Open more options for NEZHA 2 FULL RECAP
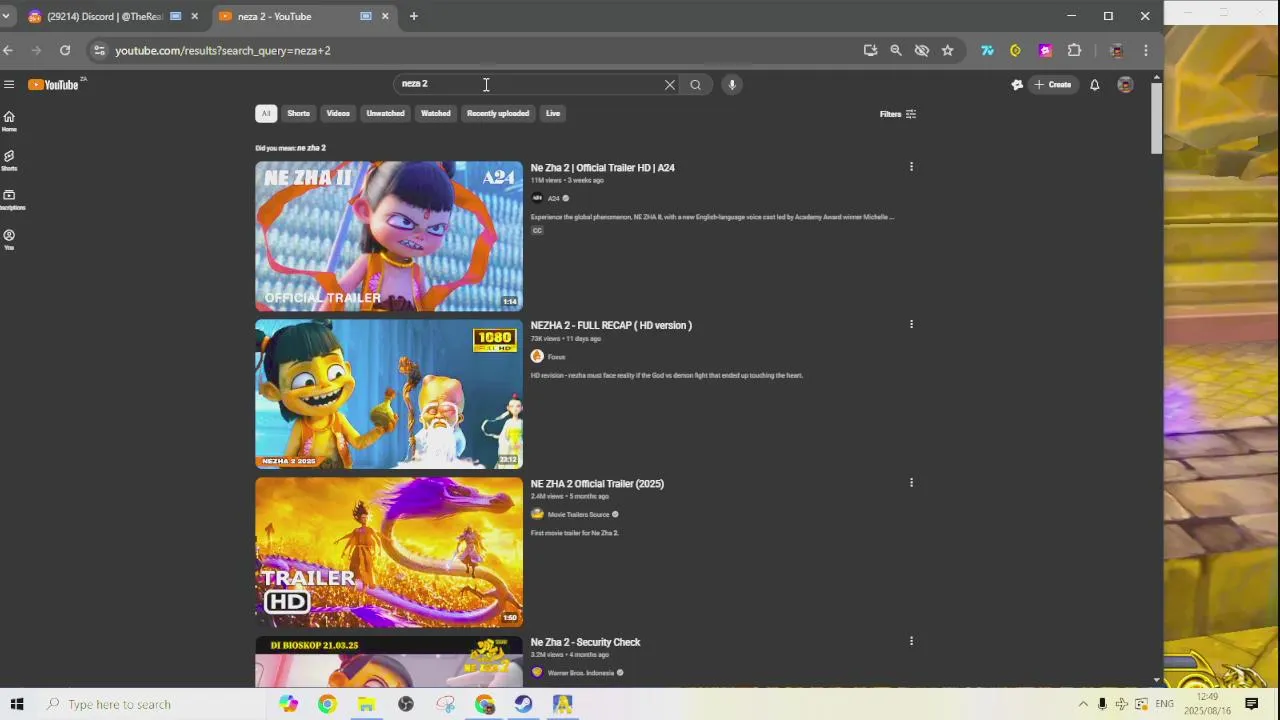The image size is (1280, 720). 911,324
